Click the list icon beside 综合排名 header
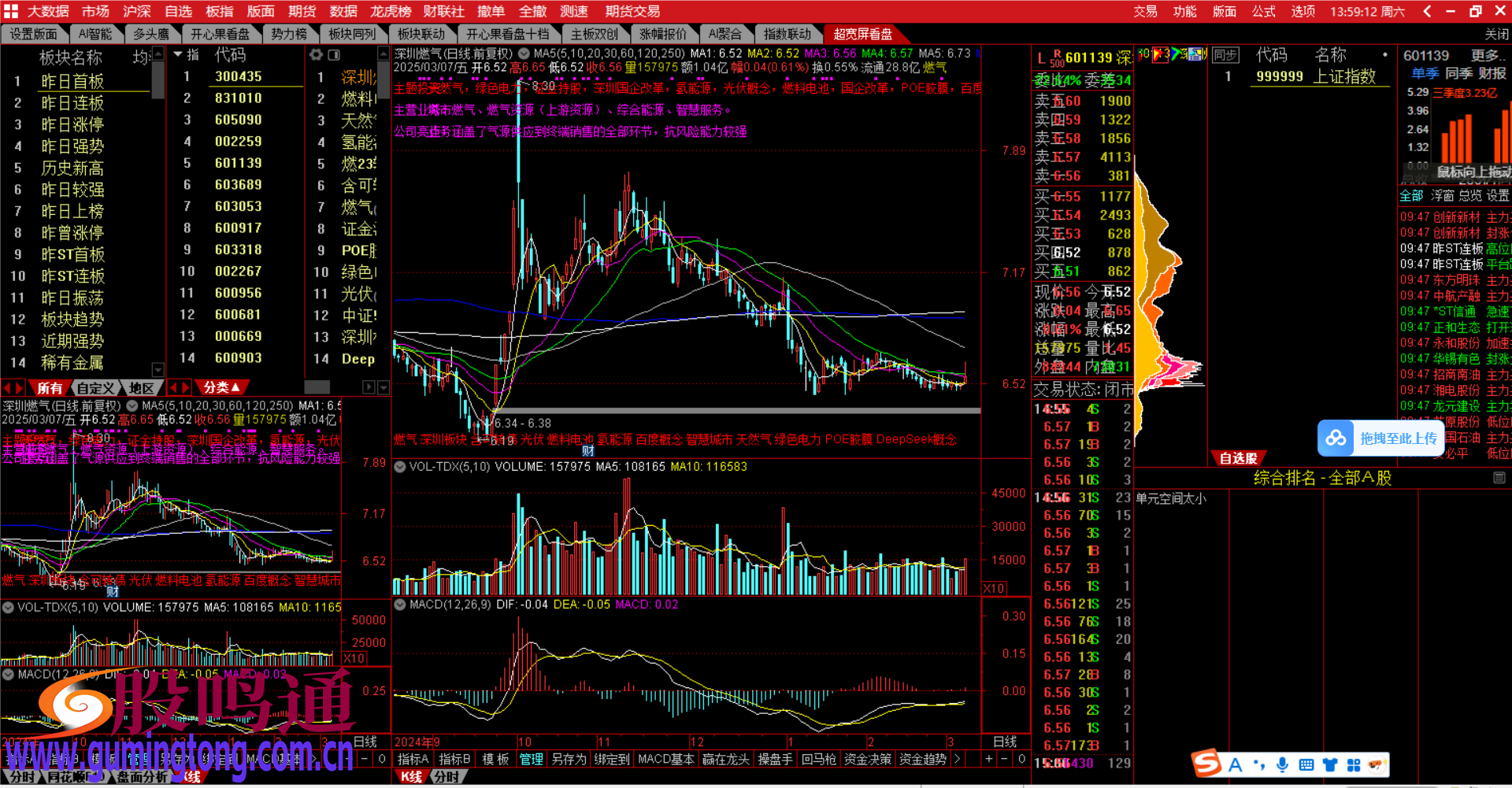Screen dimensions: 1512x788 tap(1499, 478)
